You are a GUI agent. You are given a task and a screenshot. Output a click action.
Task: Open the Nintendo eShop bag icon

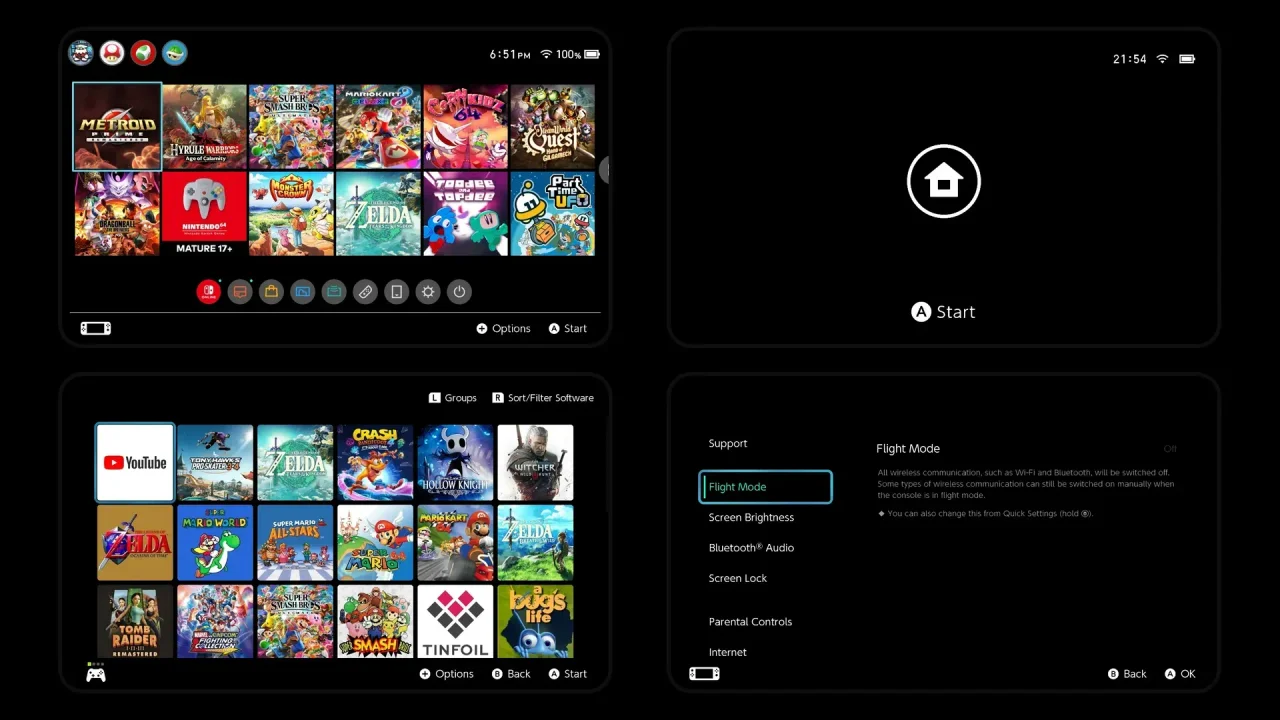pyautogui.click(x=271, y=292)
